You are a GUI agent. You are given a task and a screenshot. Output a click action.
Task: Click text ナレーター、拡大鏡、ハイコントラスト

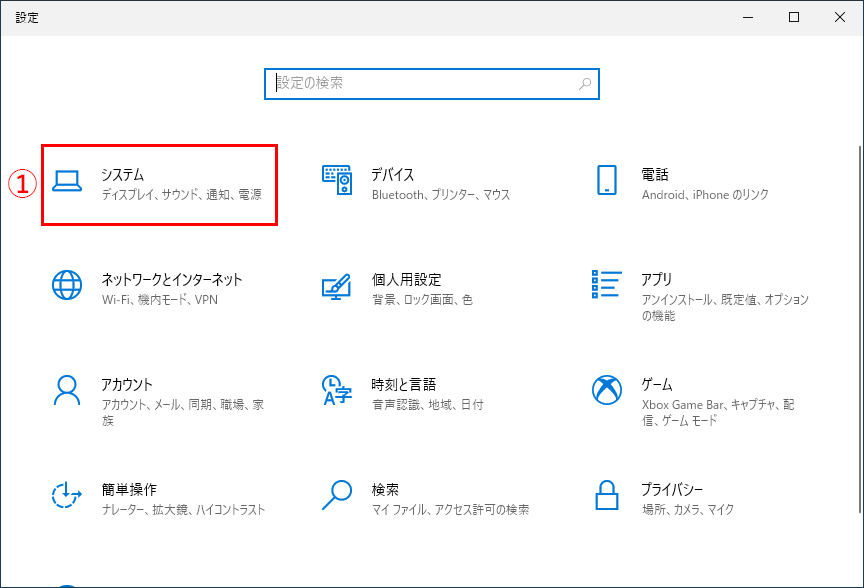183,510
